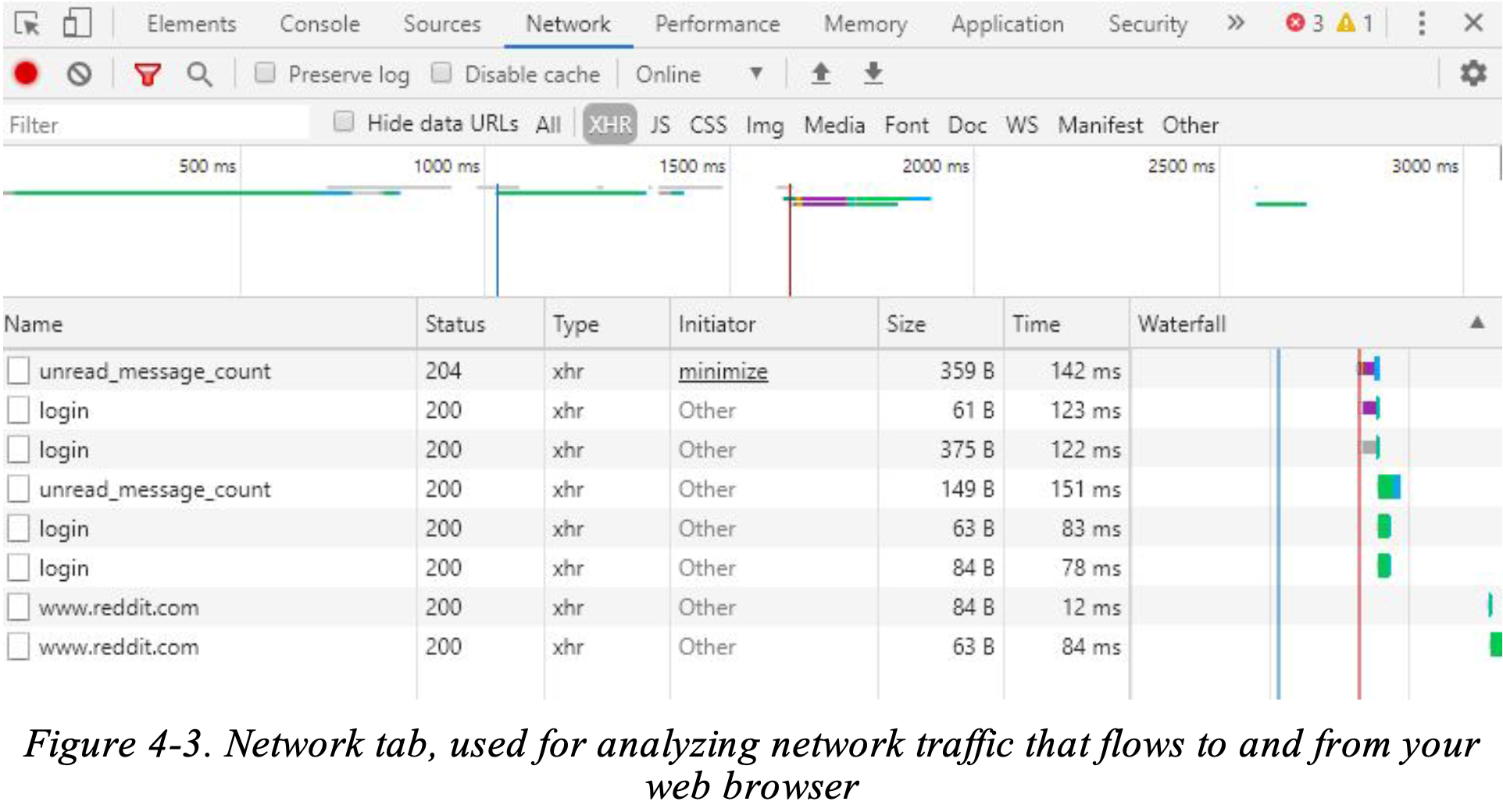1503x812 pixels.
Task: Check Hide data URLs
Action: (344, 122)
